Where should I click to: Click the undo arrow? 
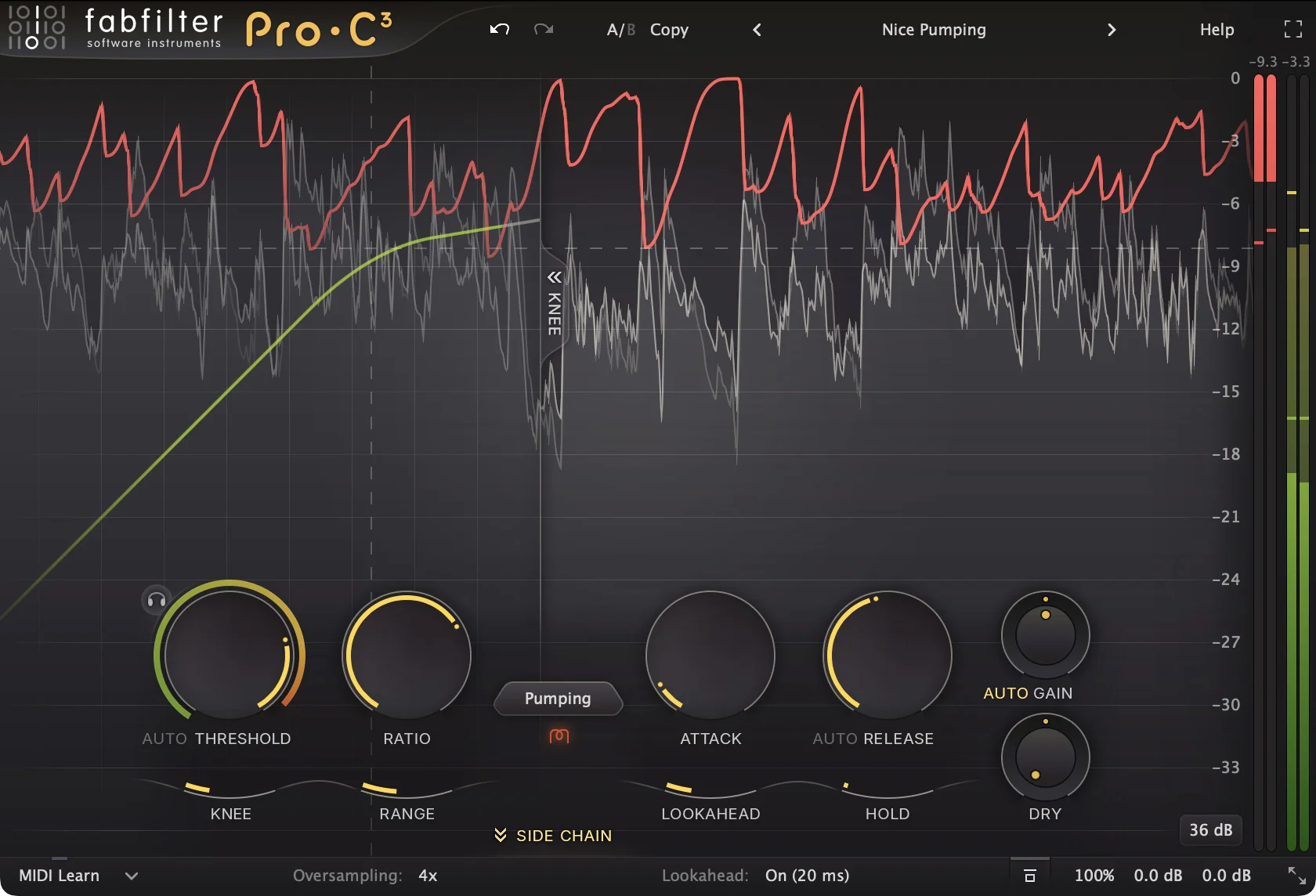tap(499, 30)
